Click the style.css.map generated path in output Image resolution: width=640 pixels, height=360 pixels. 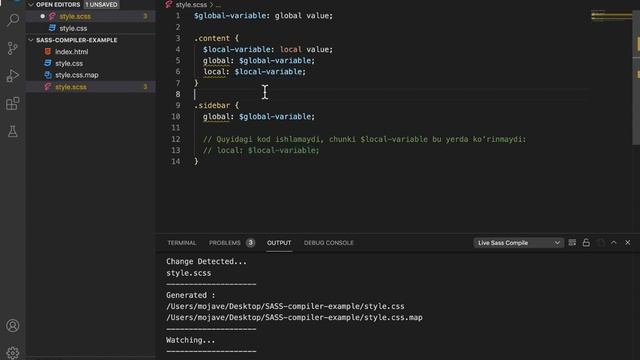tap(294, 318)
